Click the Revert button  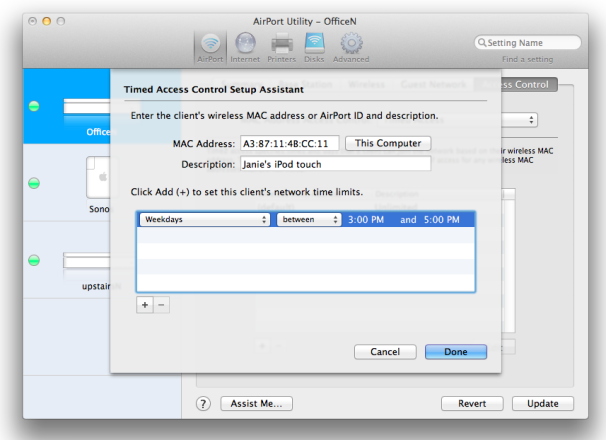pyautogui.click(x=472, y=404)
